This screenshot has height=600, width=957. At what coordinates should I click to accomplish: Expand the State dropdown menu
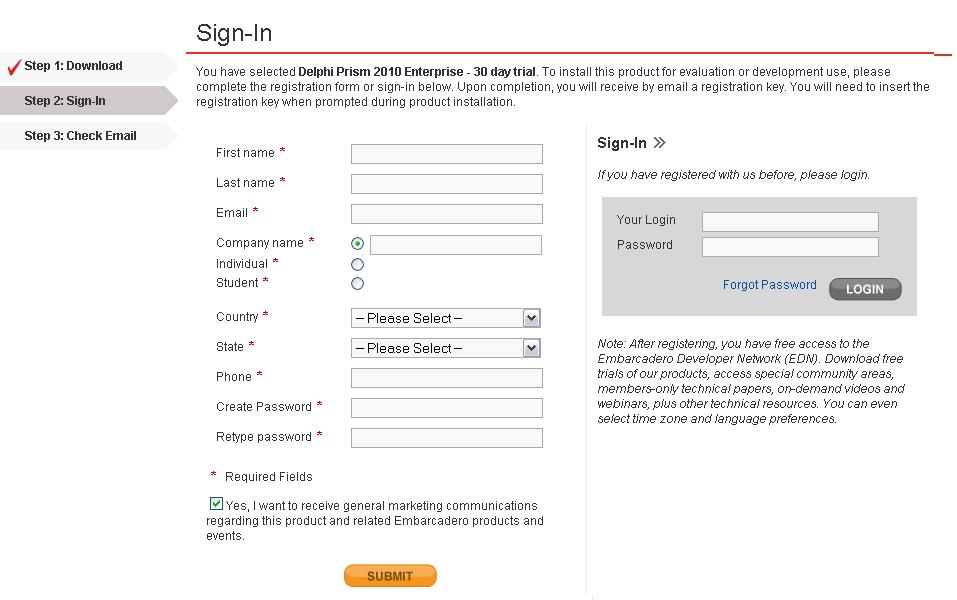pyautogui.click(x=446, y=348)
